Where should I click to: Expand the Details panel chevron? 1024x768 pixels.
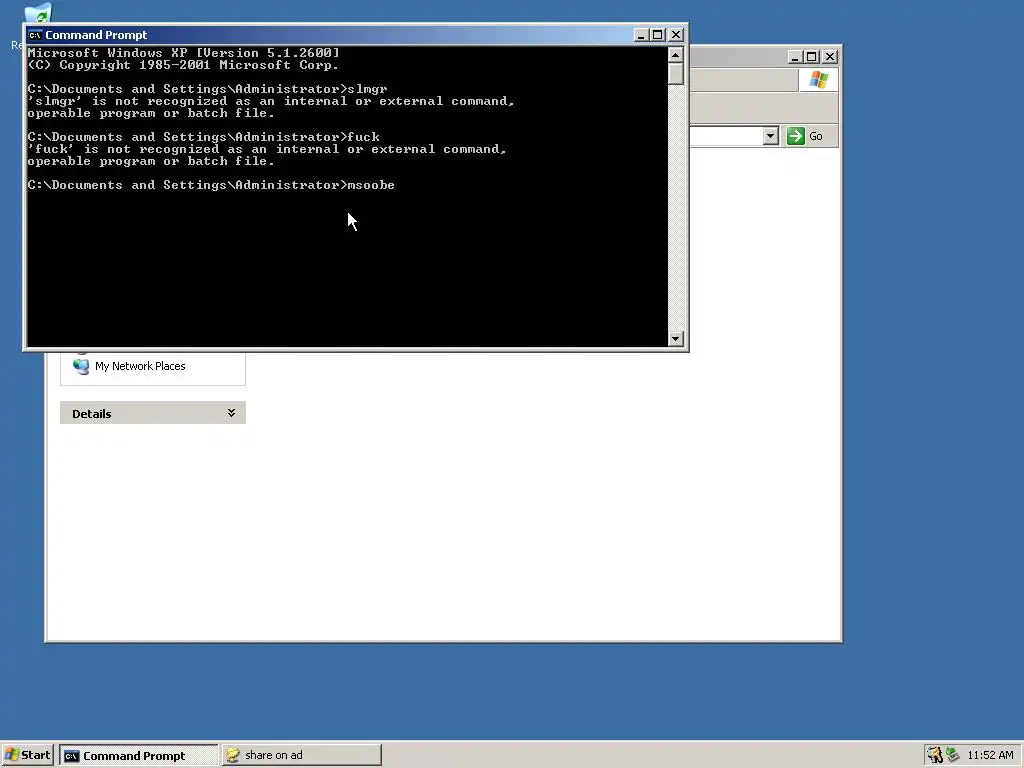pyautogui.click(x=231, y=413)
